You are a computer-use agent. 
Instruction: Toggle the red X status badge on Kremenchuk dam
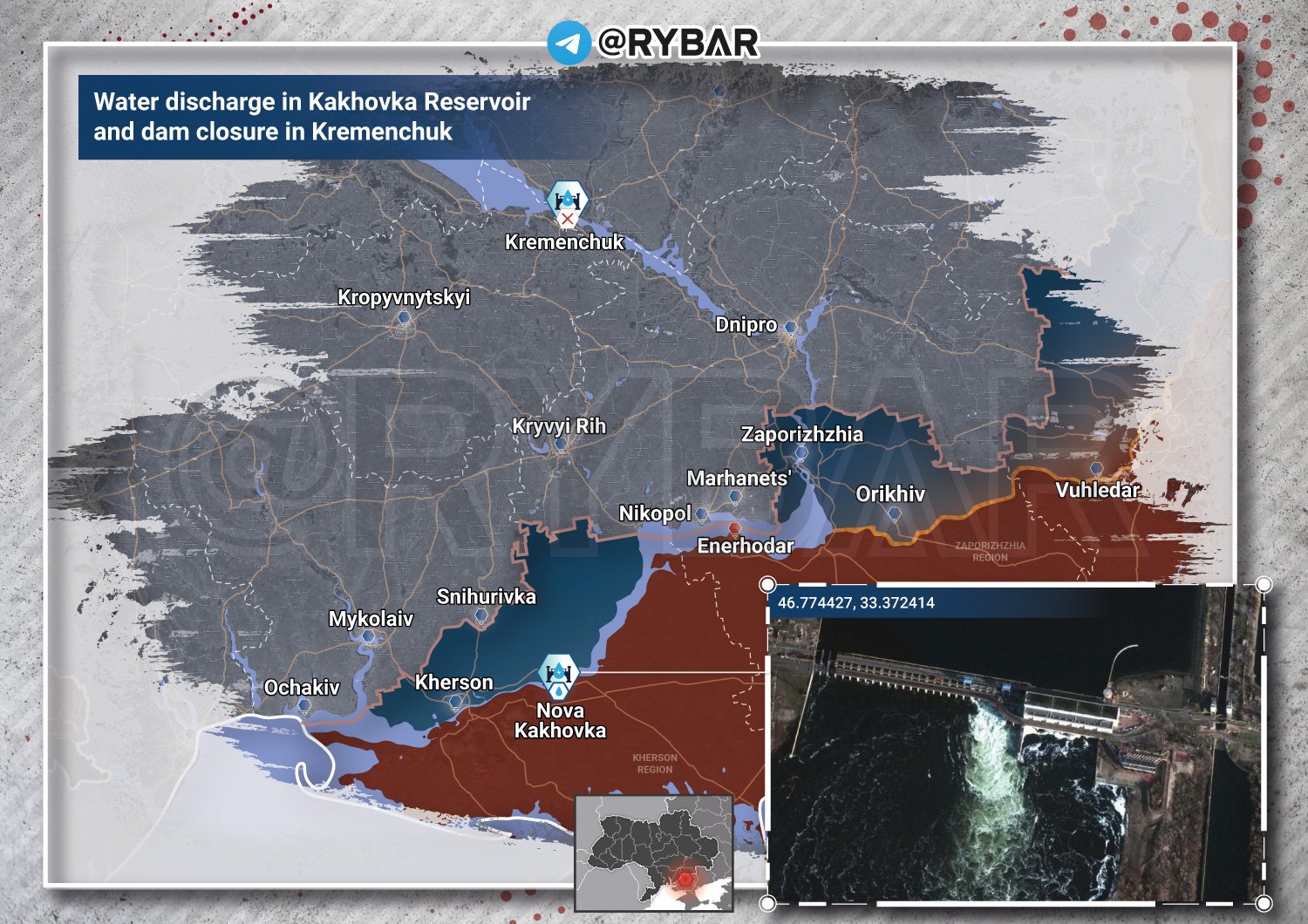(569, 217)
